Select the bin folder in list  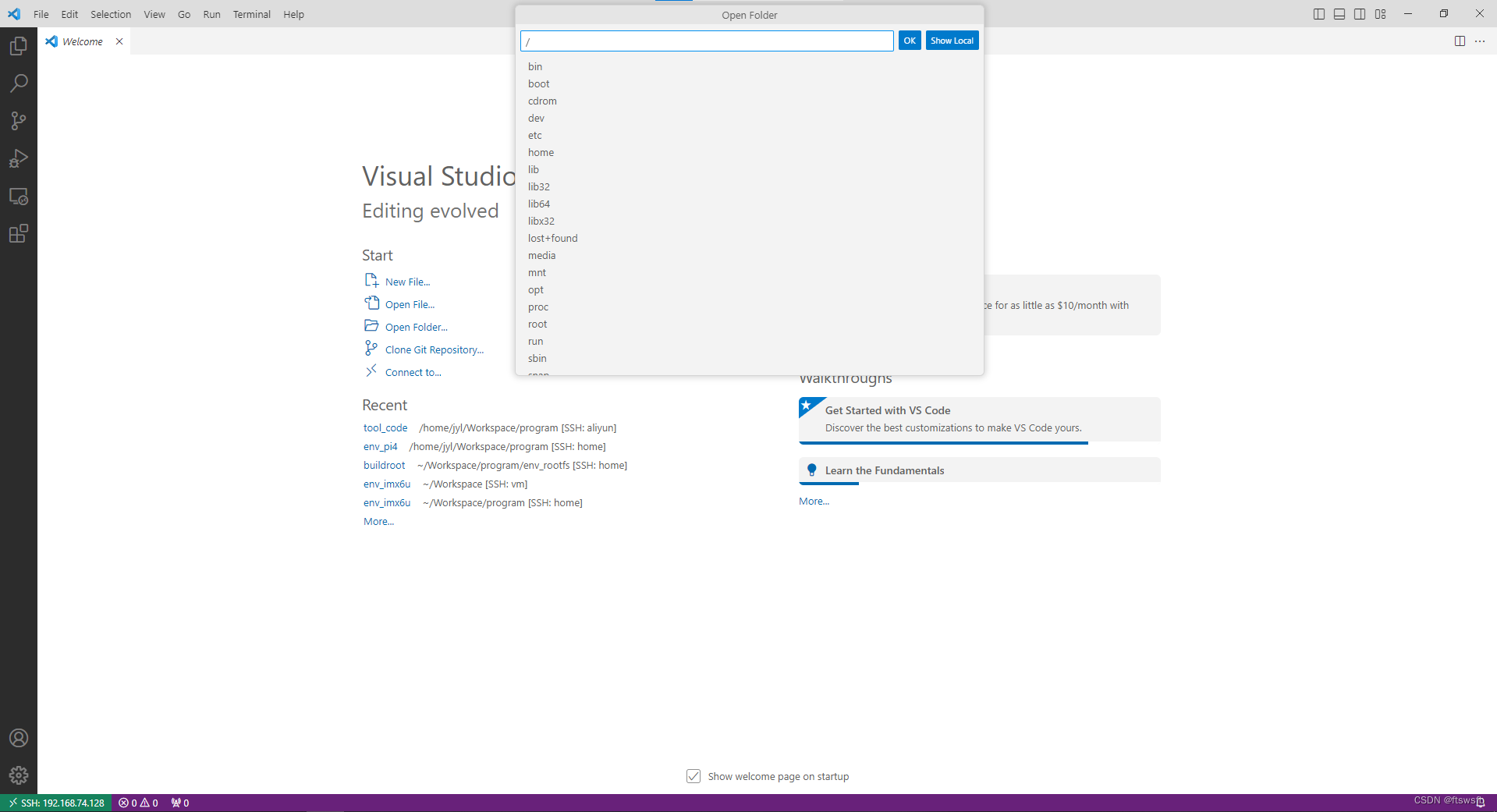click(750, 66)
